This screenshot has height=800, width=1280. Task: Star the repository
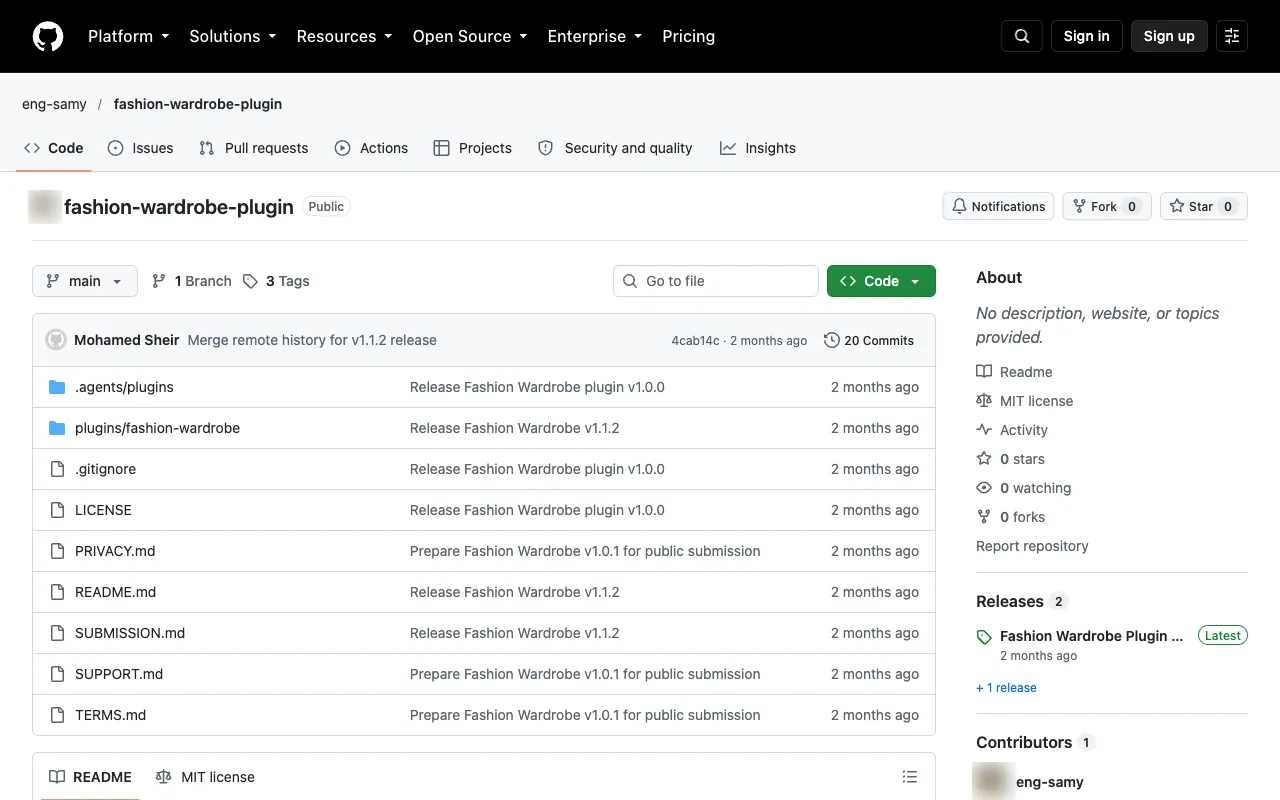coord(1204,206)
